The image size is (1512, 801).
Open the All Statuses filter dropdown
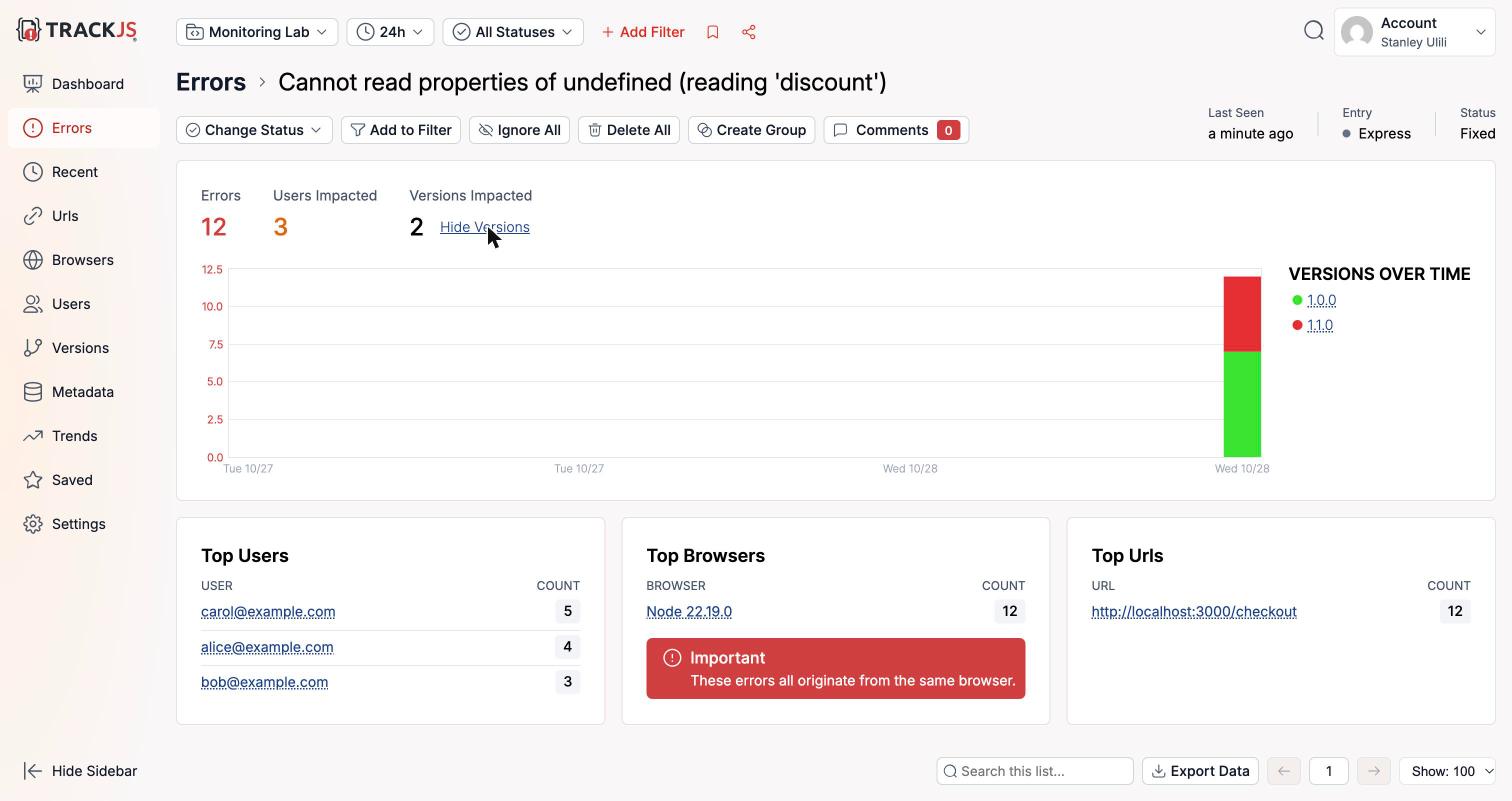click(x=513, y=32)
